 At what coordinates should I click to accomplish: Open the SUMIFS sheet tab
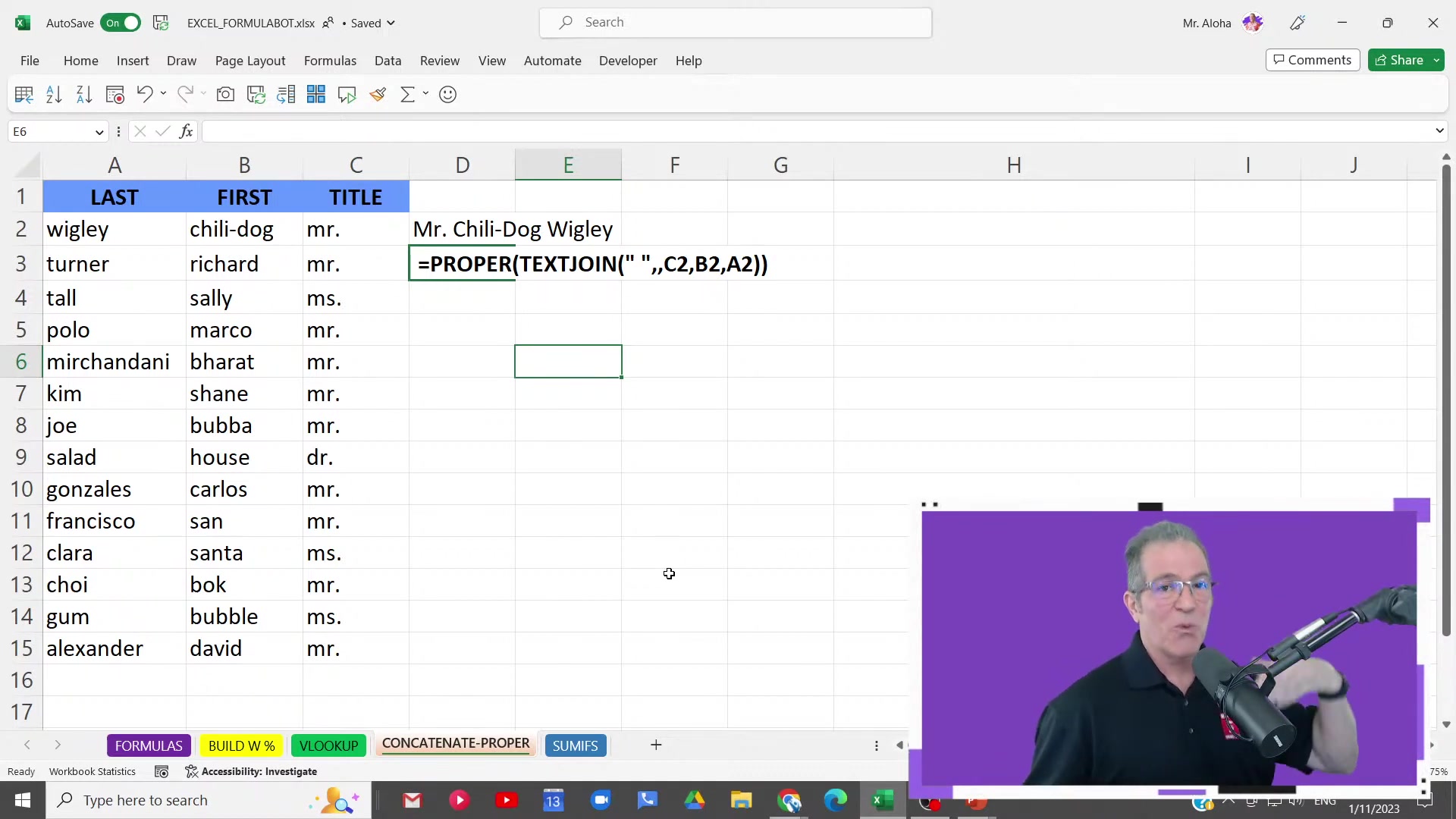[576, 745]
